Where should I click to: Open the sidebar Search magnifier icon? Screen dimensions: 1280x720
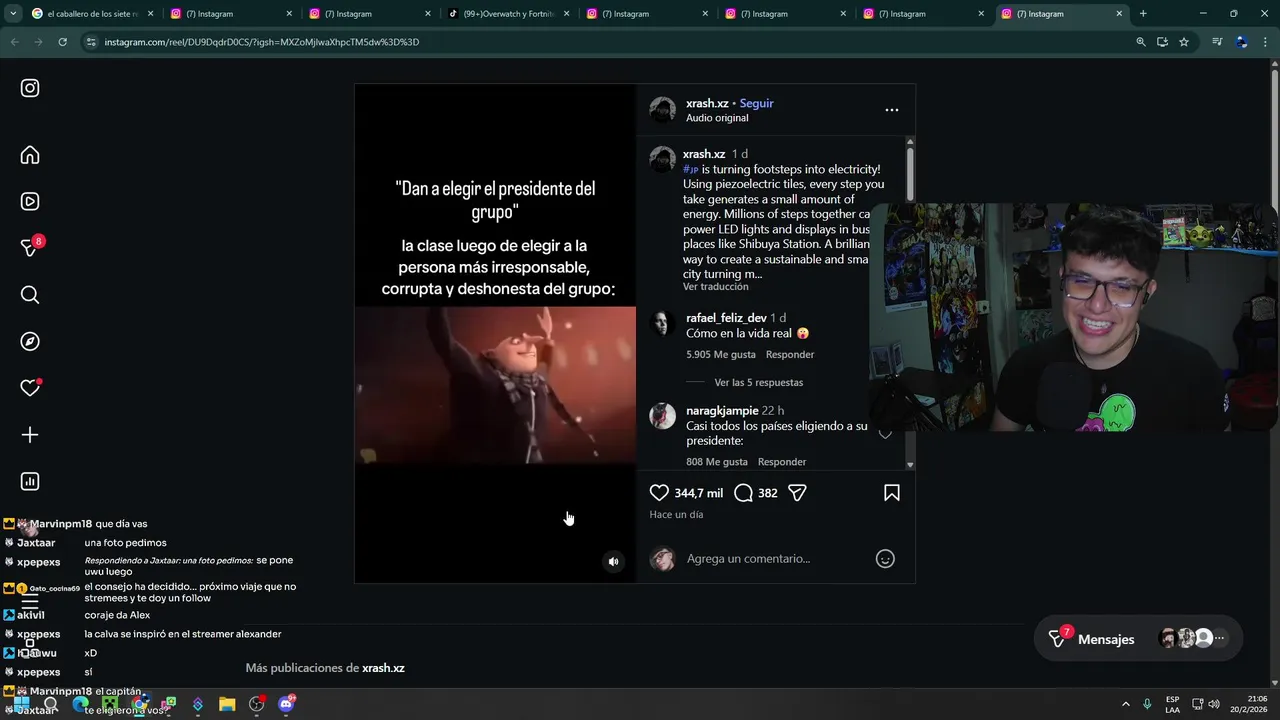click(x=30, y=295)
